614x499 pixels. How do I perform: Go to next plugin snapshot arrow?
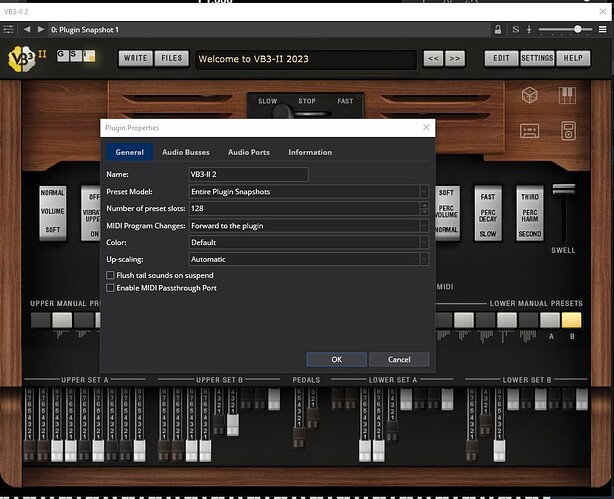click(x=41, y=29)
